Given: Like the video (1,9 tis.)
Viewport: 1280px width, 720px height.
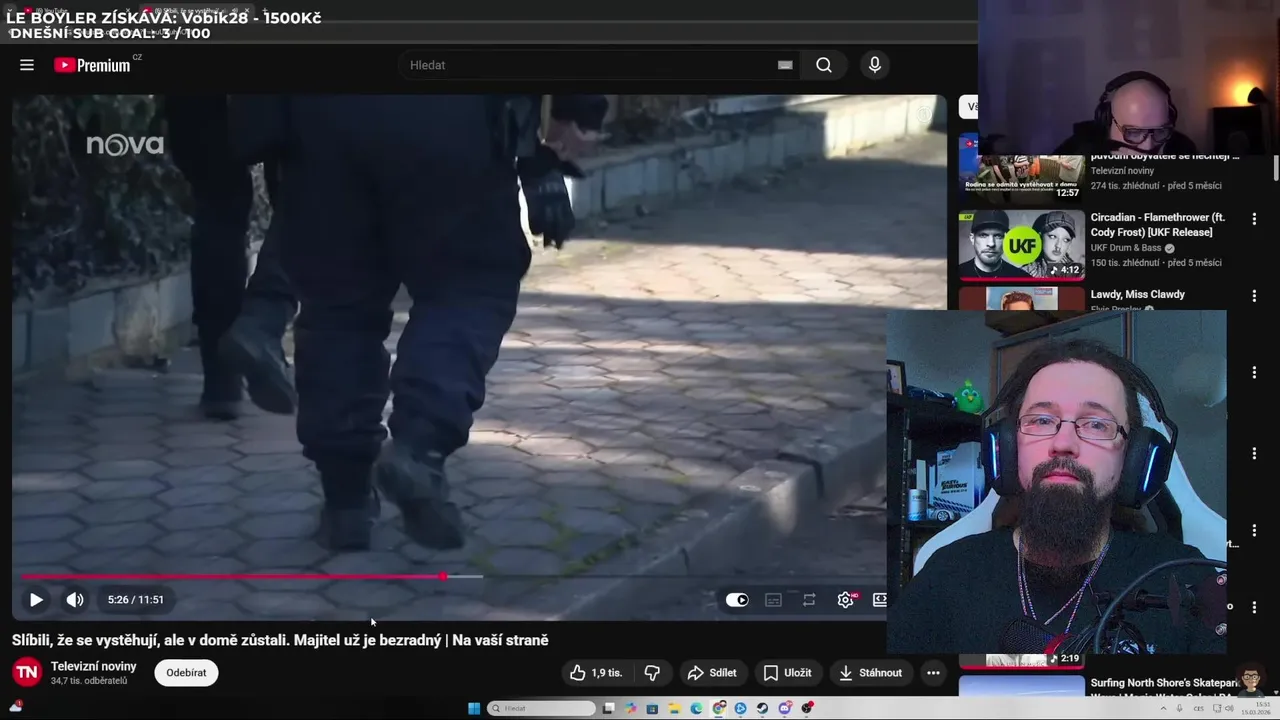Looking at the screenshot, I should tap(596, 673).
